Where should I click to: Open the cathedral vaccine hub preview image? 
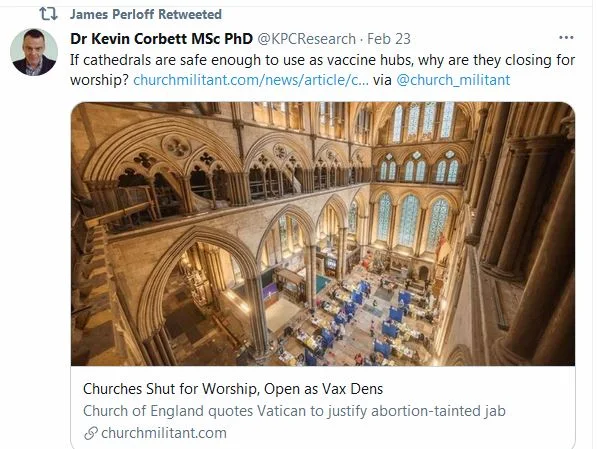(322, 233)
